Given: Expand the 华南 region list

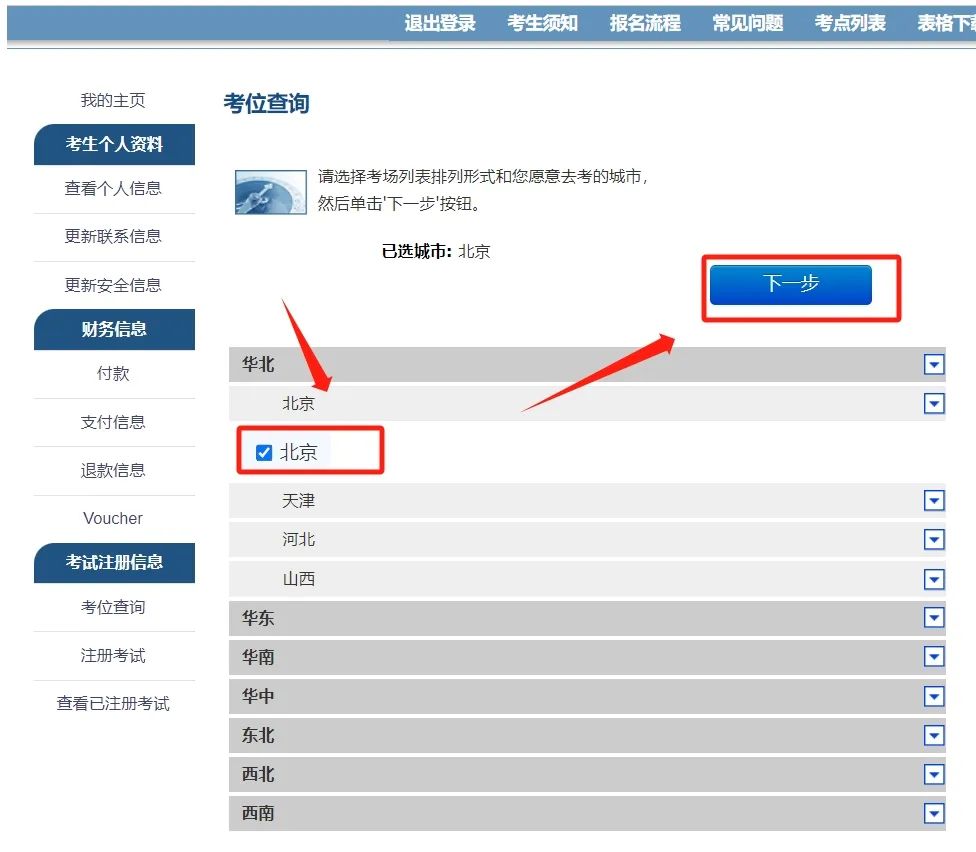Looking at the screenshot, I should click(x=933, y=656).
